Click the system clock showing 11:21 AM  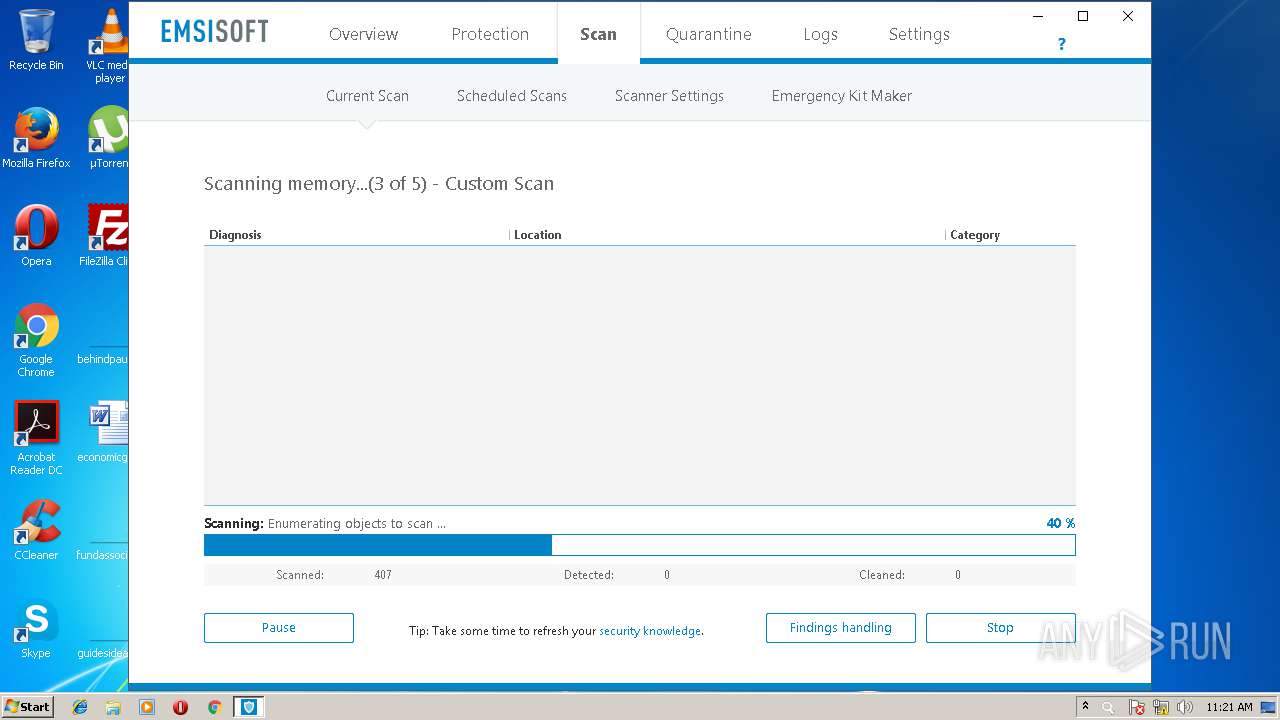(x=1229, y=707)
